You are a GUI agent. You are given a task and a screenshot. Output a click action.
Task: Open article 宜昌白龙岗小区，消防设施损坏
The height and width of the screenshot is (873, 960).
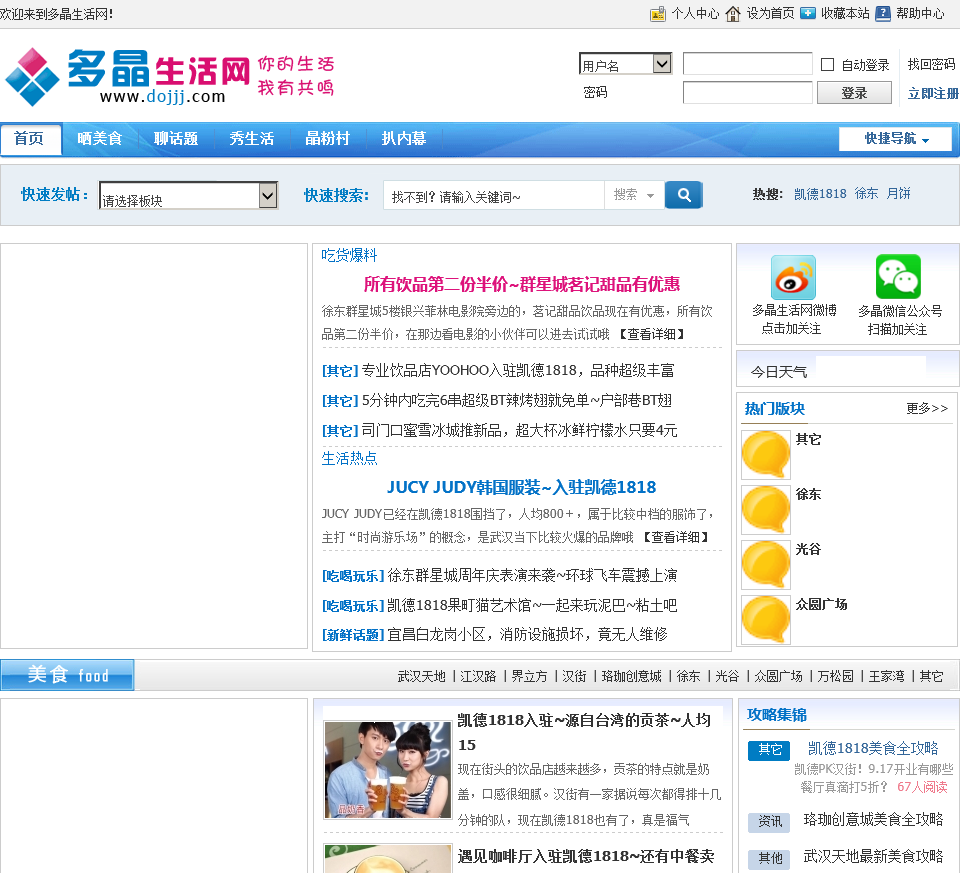pyautogui.click(x=527, y=634)
